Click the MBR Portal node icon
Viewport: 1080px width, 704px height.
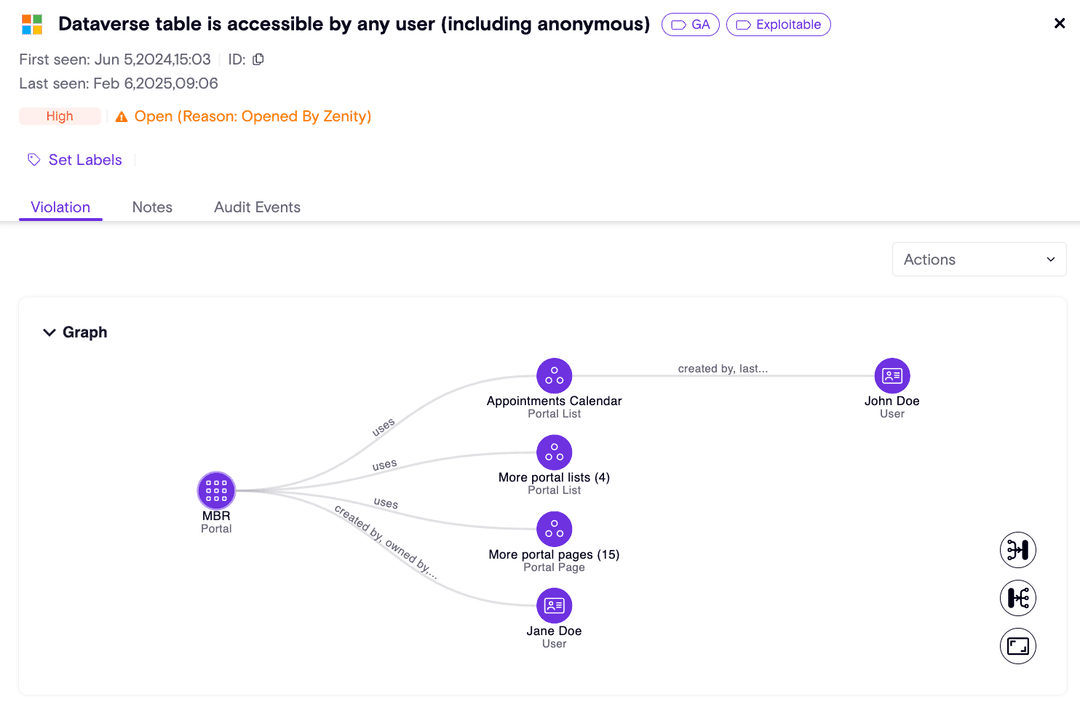pos(216,490)
